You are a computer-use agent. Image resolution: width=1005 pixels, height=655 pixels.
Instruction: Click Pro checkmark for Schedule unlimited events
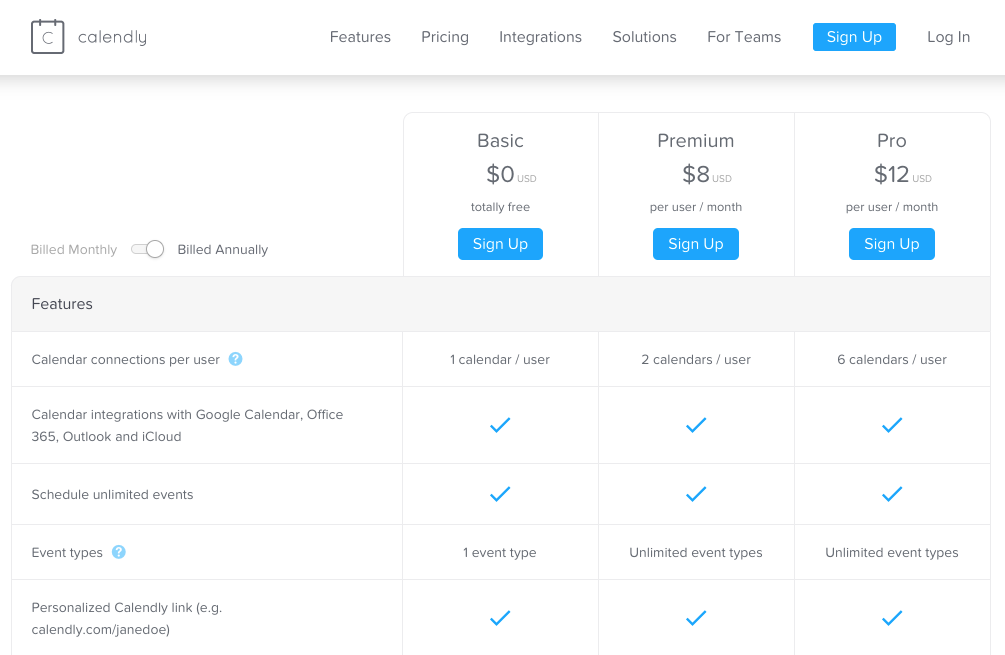click(x=892, y=494)
